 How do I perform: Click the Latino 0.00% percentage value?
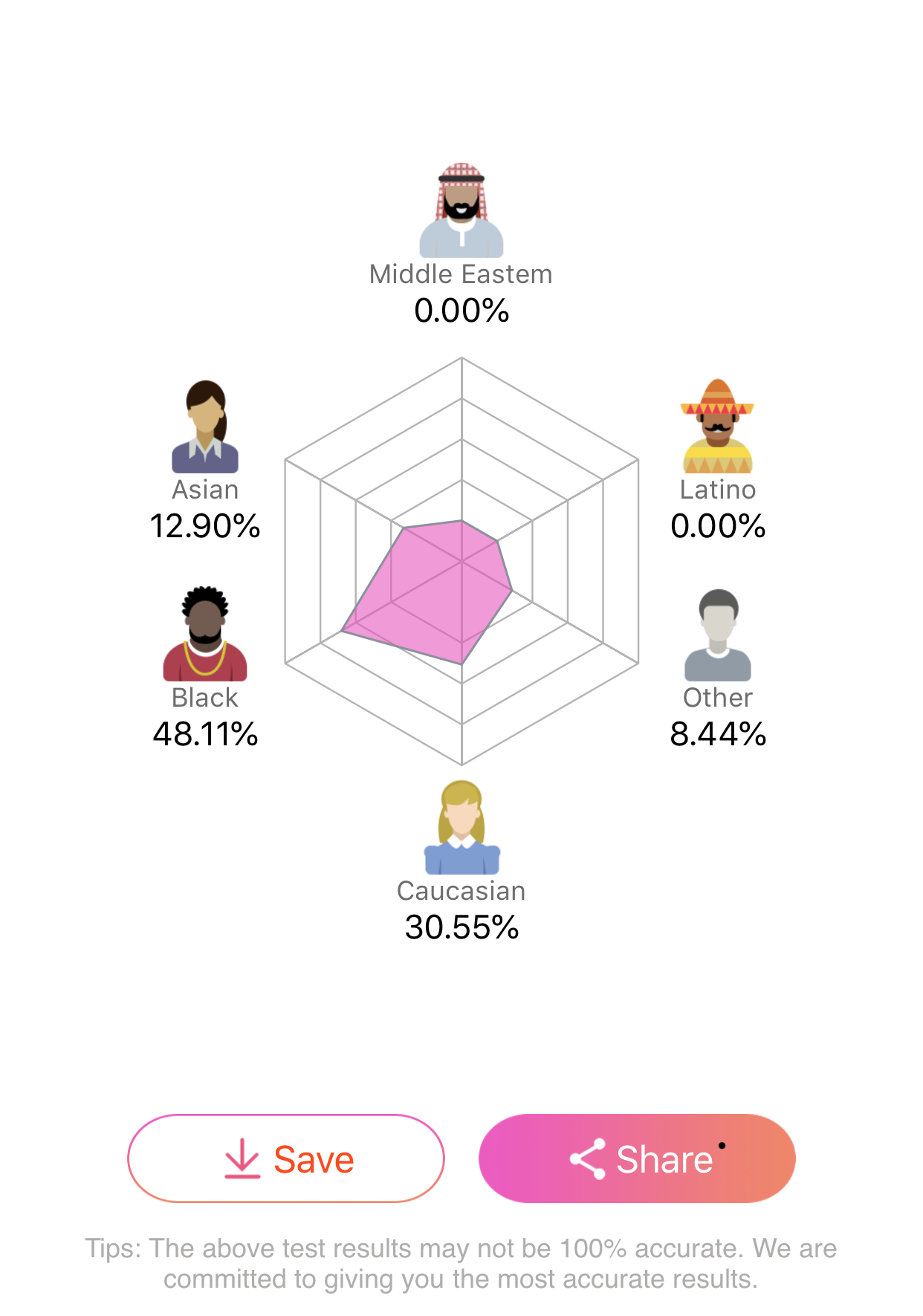click(x=718, y=526)
